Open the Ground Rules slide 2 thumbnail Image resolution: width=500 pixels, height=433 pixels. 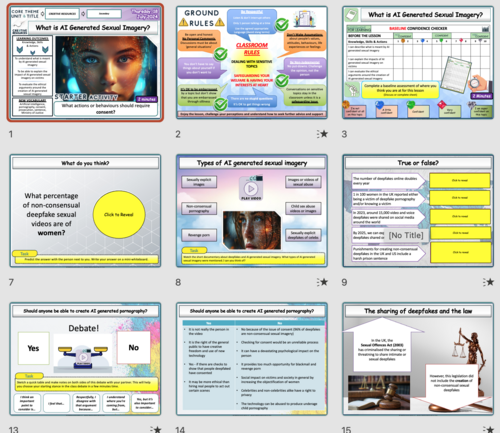click(x=252, y=63)
